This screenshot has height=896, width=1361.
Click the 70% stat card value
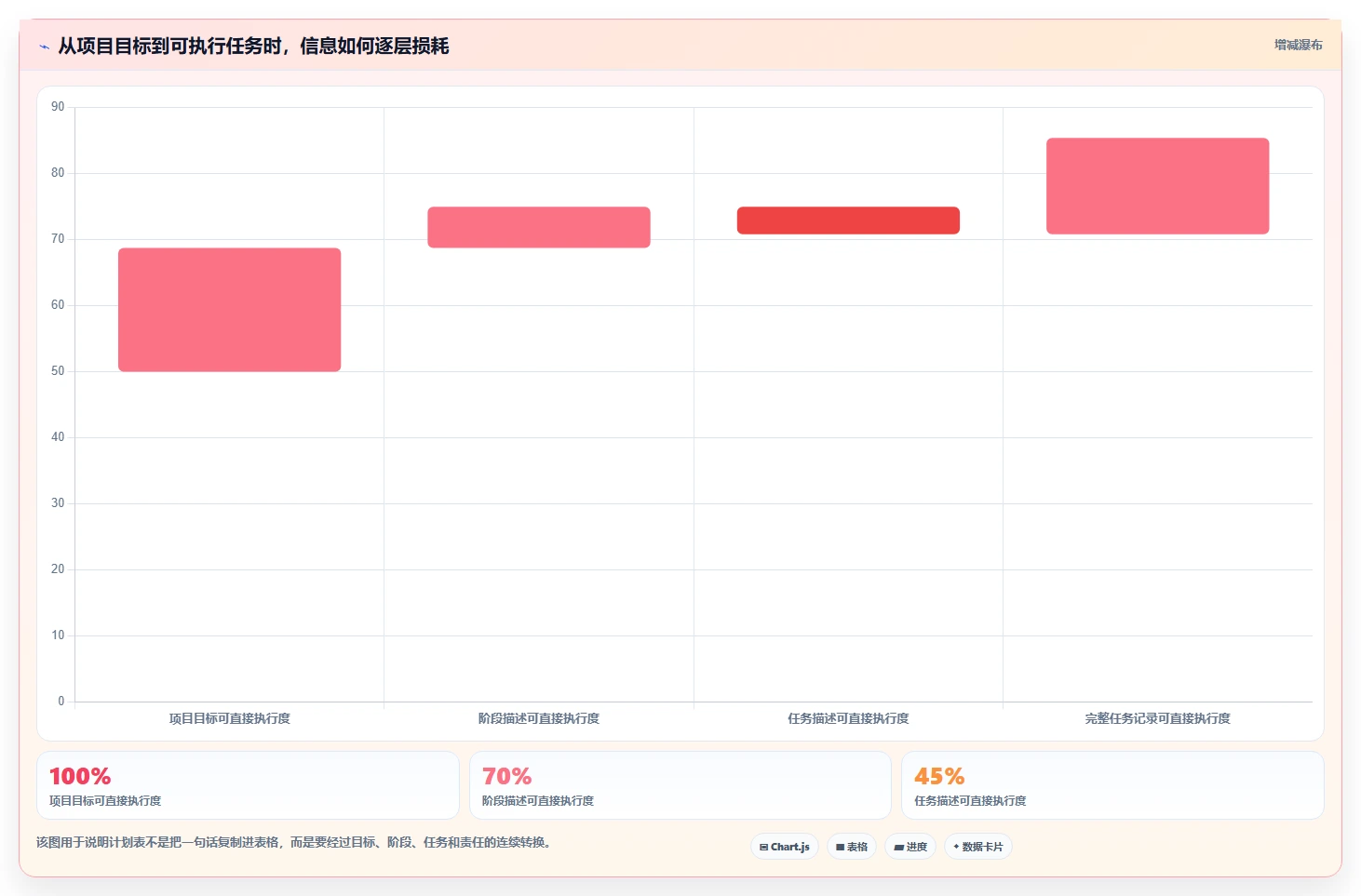506,776
